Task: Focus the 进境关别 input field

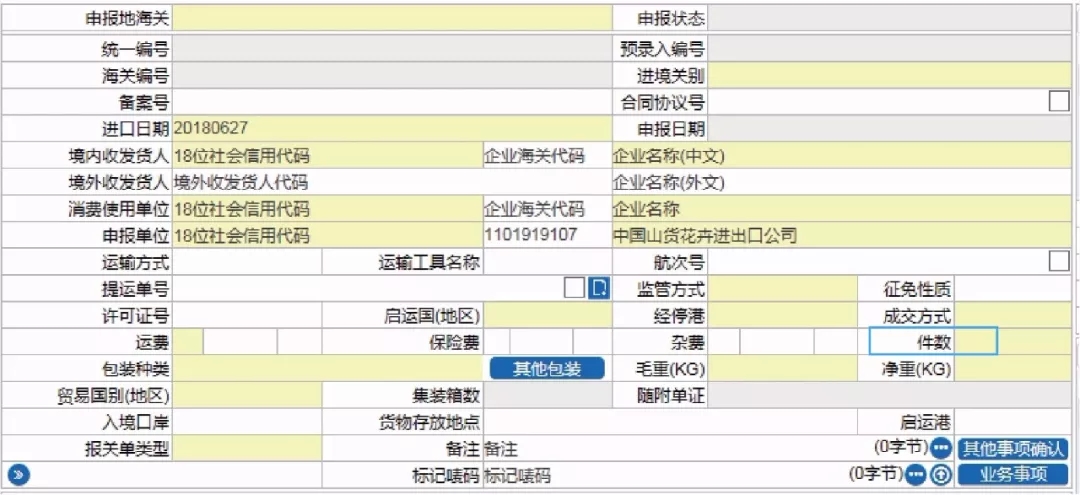Action: [x=891, y=75]
